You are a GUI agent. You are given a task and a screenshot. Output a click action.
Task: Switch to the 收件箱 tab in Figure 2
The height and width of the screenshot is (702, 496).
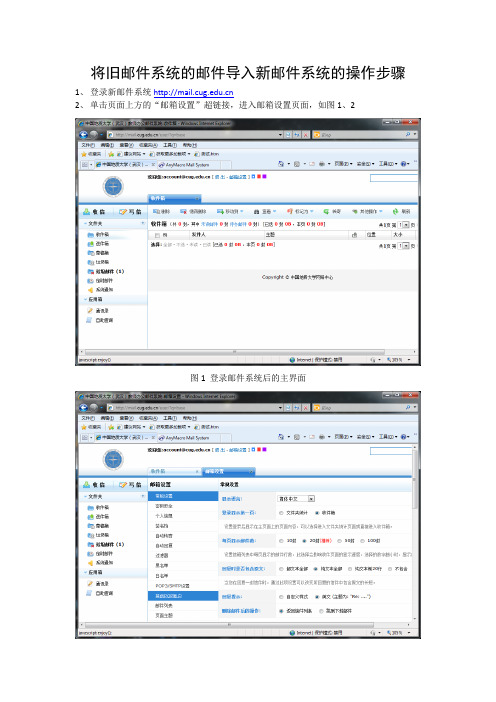pyautogui.click(x=175, y=471)
